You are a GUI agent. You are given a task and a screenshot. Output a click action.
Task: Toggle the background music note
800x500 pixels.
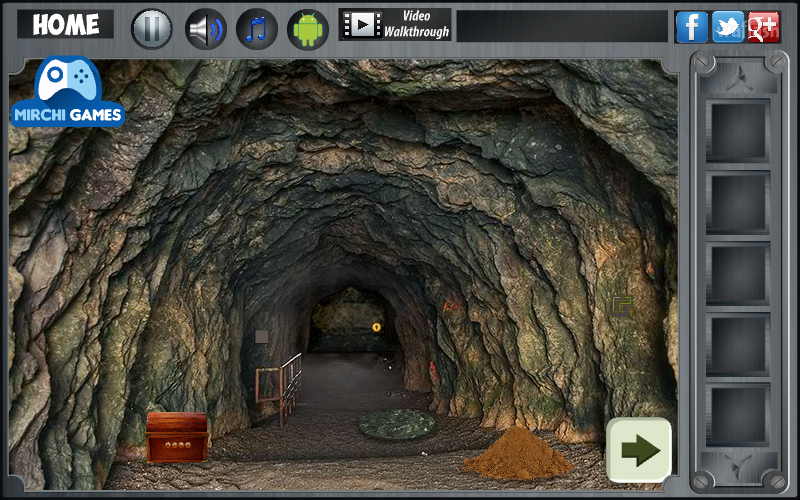[257, 29]
